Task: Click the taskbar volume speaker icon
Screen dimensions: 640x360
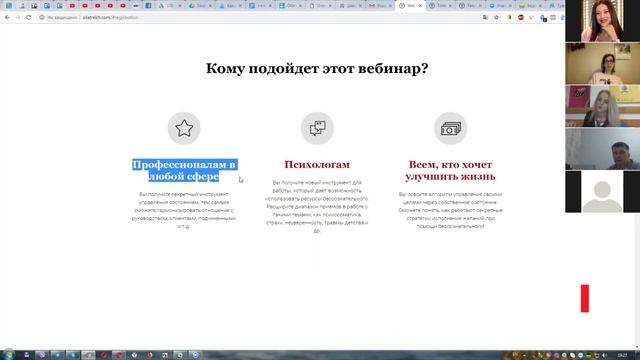Action: [604, 356]
